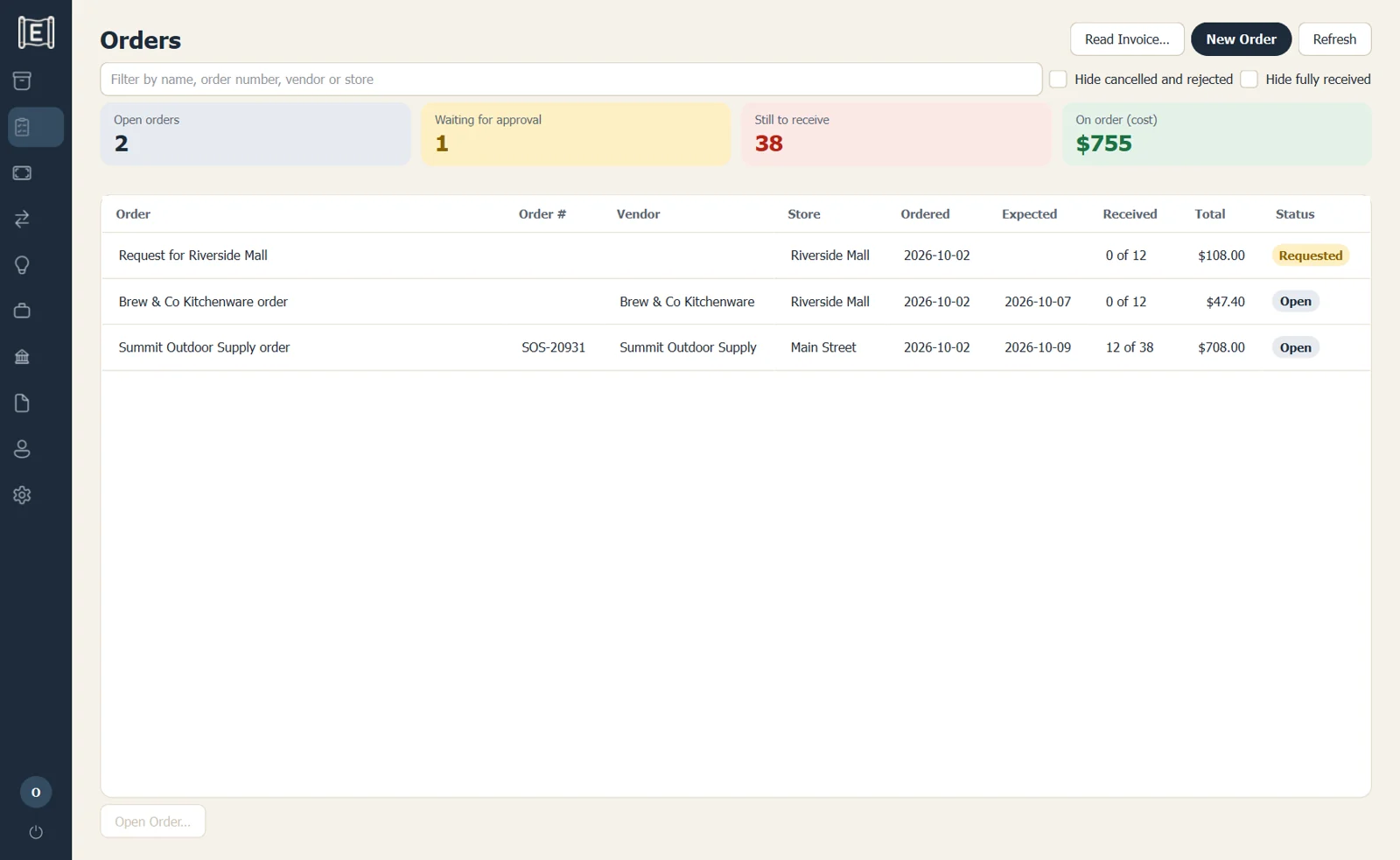
Task: Open the settings gear icon
Action: coord(22,495)
